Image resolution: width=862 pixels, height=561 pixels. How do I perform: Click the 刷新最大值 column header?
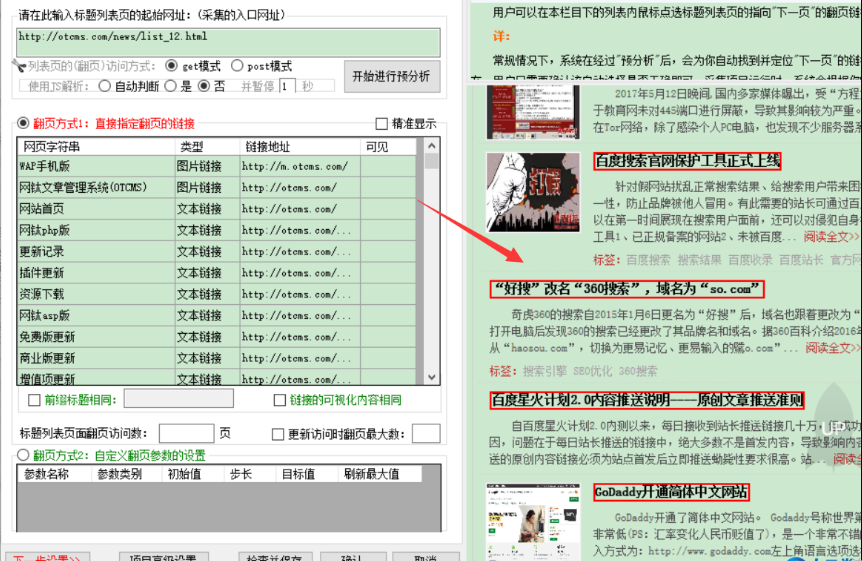380,474
